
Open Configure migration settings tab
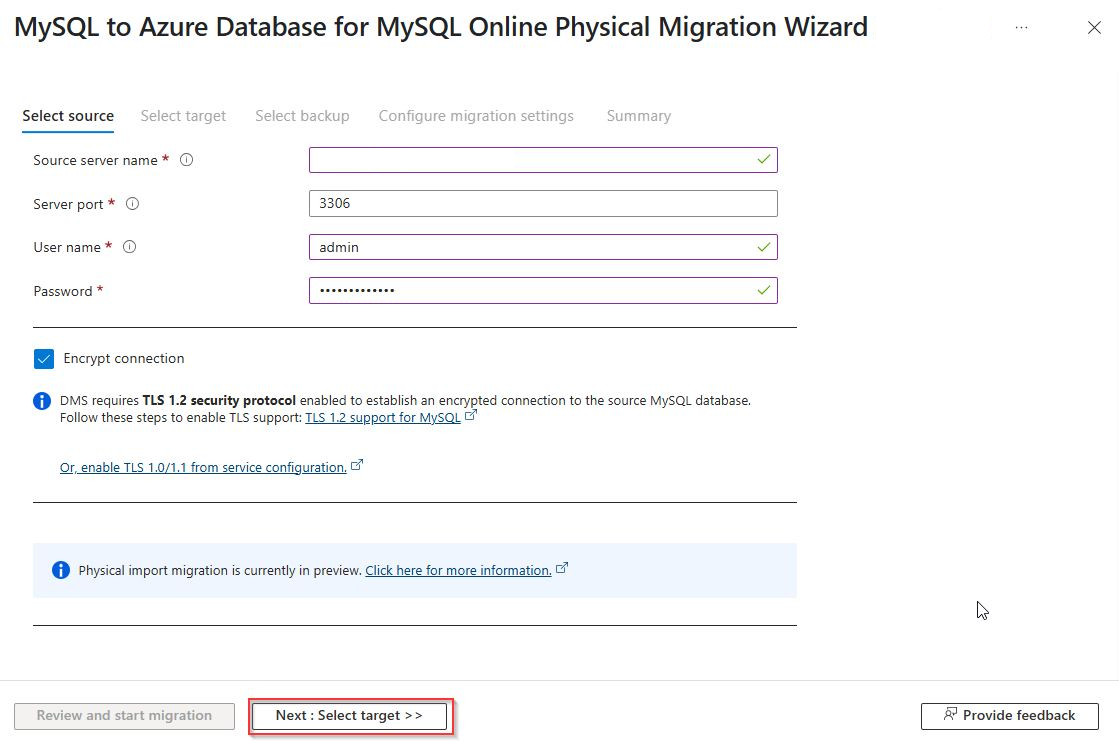476,116
